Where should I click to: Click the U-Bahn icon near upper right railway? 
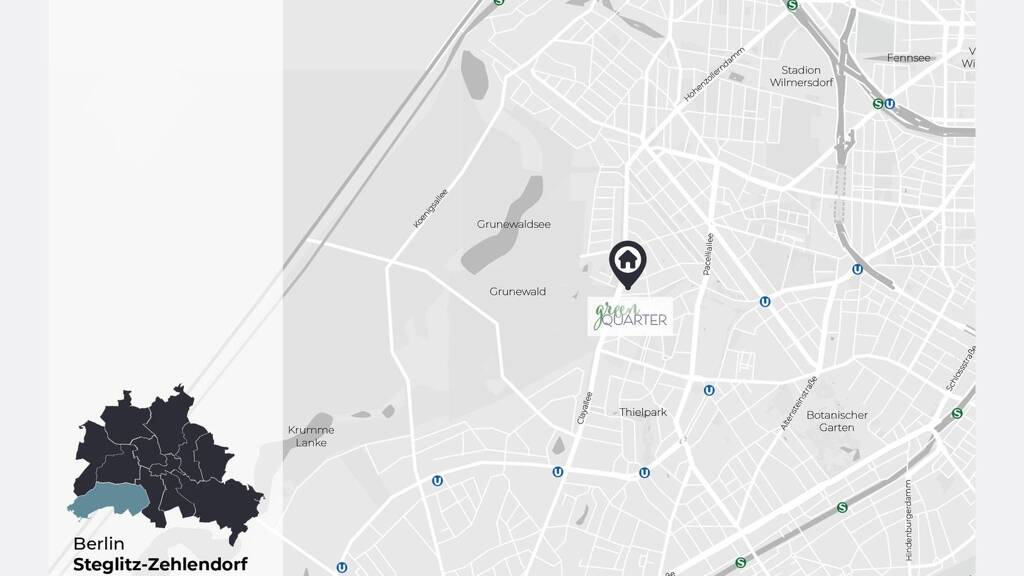857,269
